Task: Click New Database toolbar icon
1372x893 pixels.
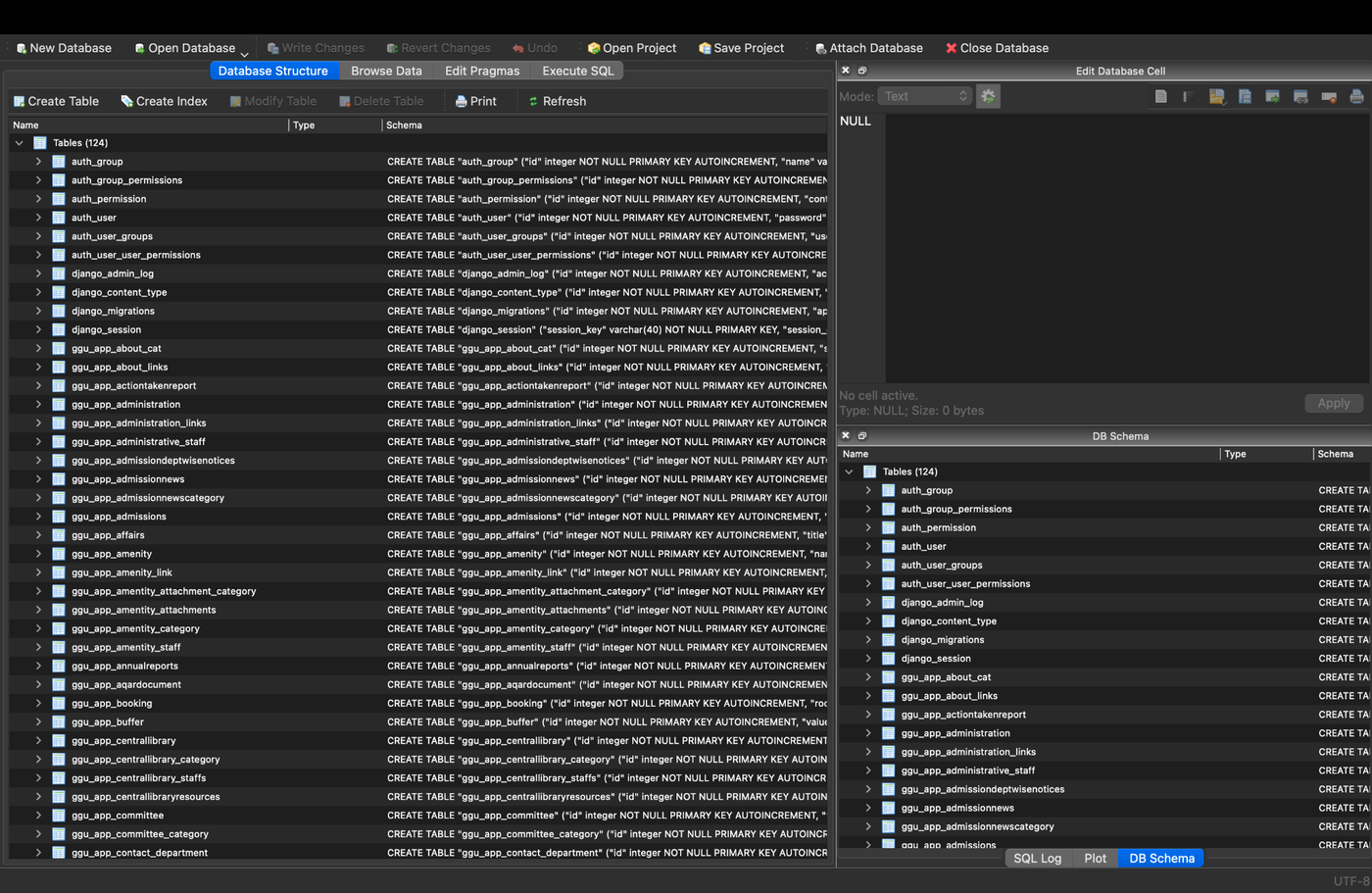Action: pyautogui.click(x=22, y=48)
